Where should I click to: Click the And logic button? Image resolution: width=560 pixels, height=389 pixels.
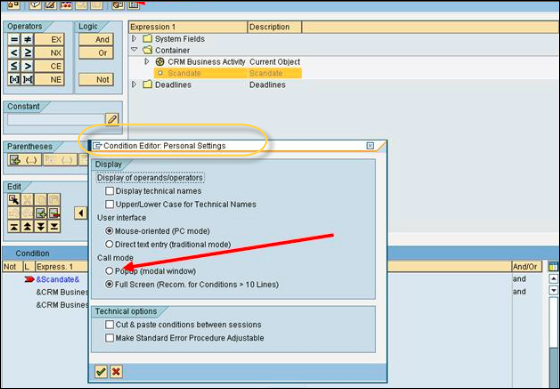click(96, 40)
